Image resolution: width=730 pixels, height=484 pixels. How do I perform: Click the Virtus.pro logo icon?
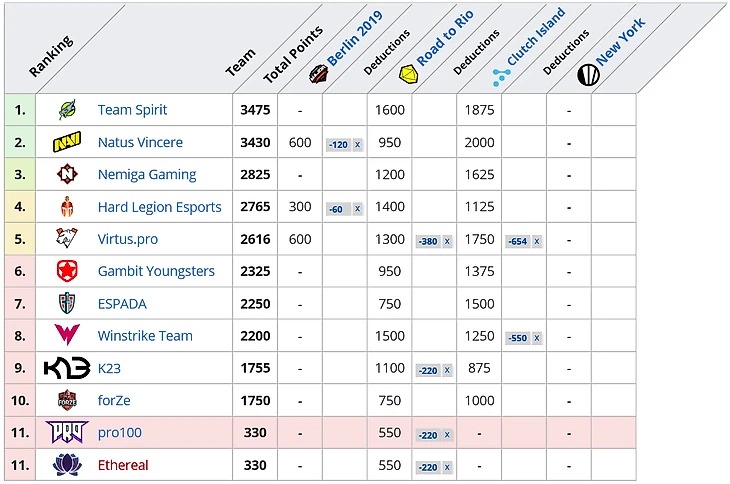click(x=67, y=240)
